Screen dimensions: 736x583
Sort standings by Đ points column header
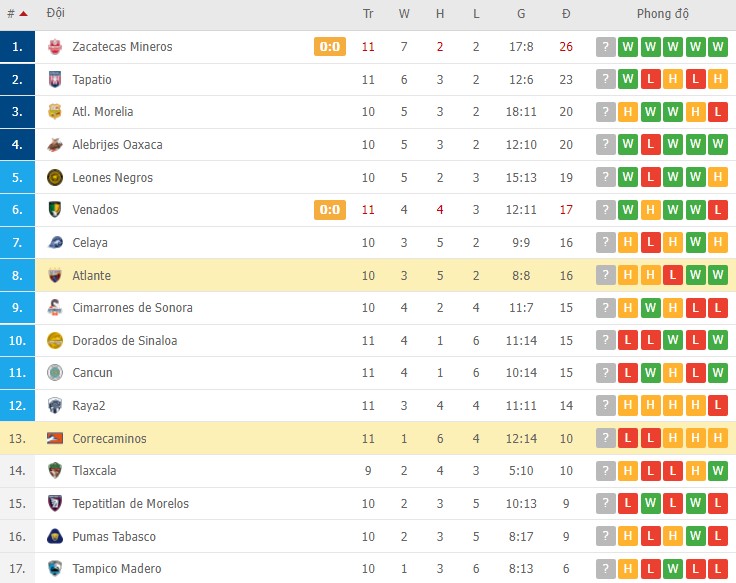566,14
